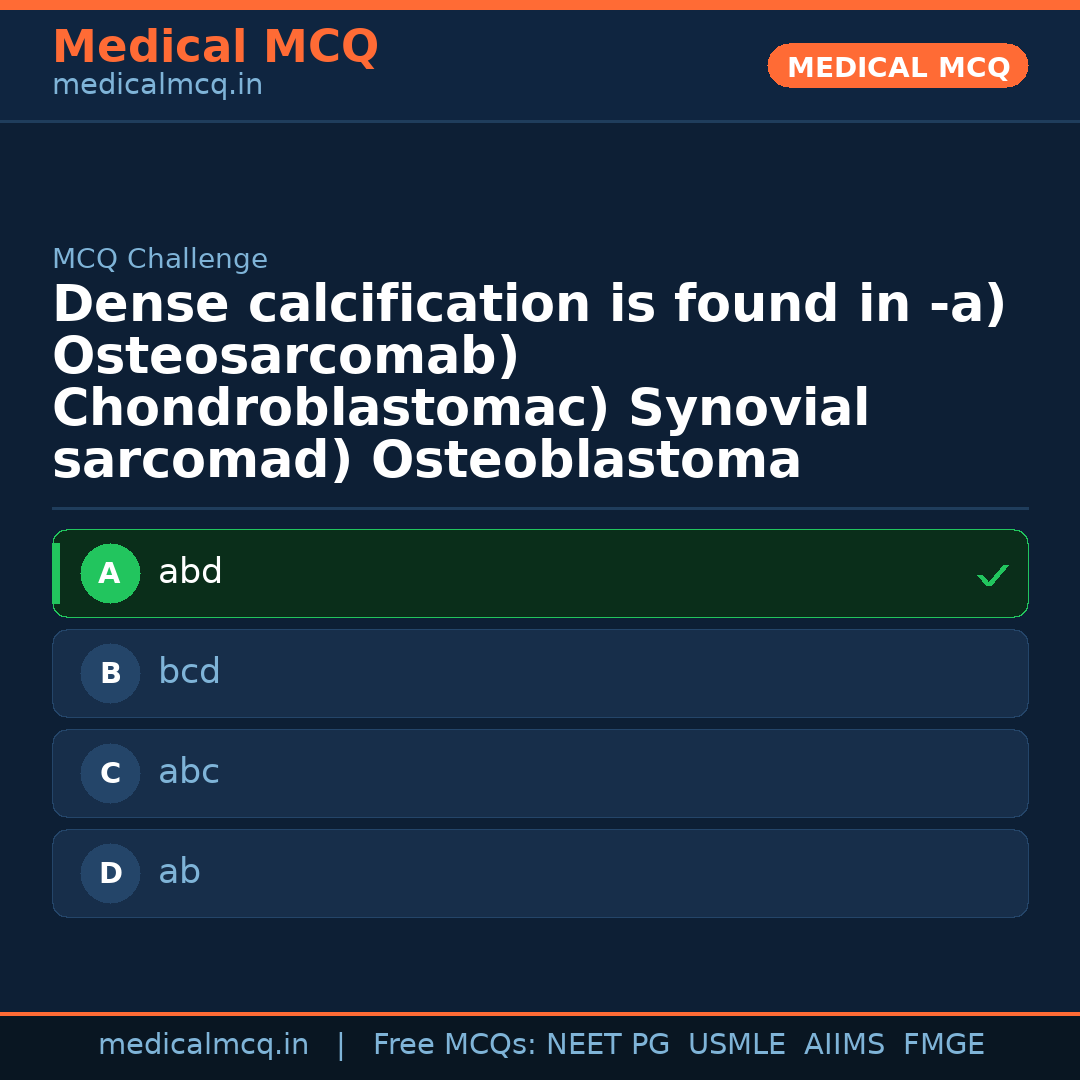Click the circular A badge icon
1080x1080 pixels.
pos(110,573)
